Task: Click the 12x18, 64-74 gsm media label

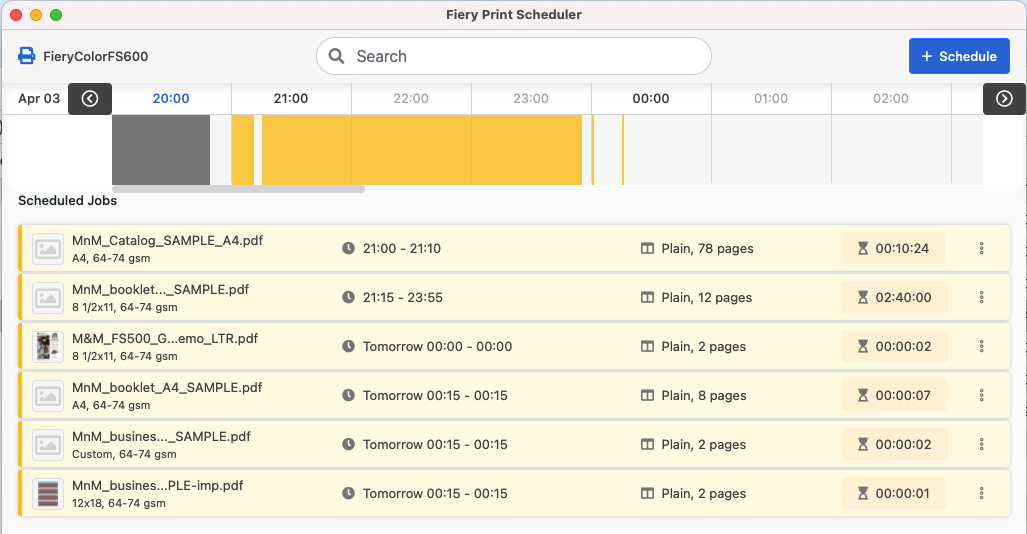Action: click(x=119, y=503)
